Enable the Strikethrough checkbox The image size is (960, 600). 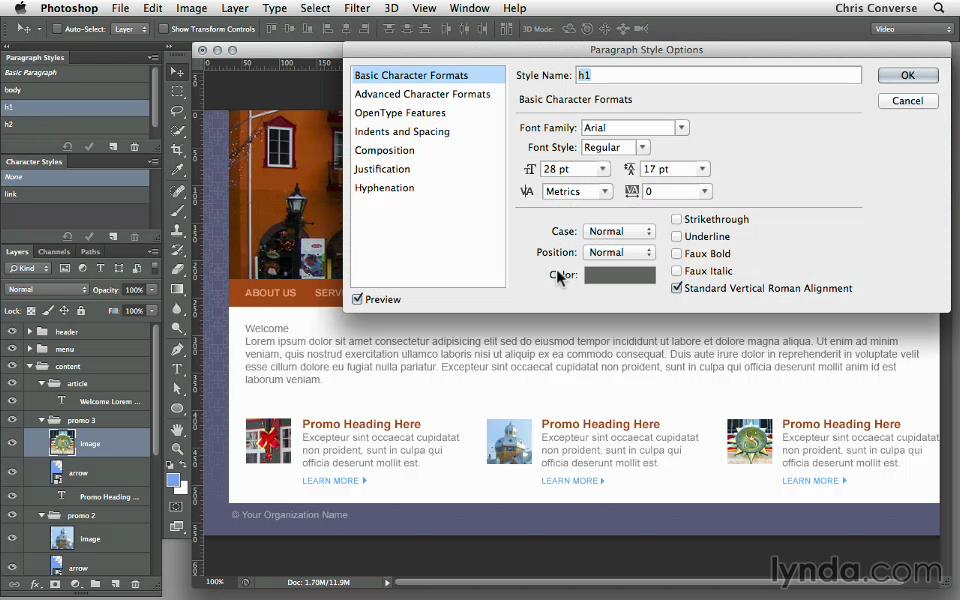click(677, 219)
